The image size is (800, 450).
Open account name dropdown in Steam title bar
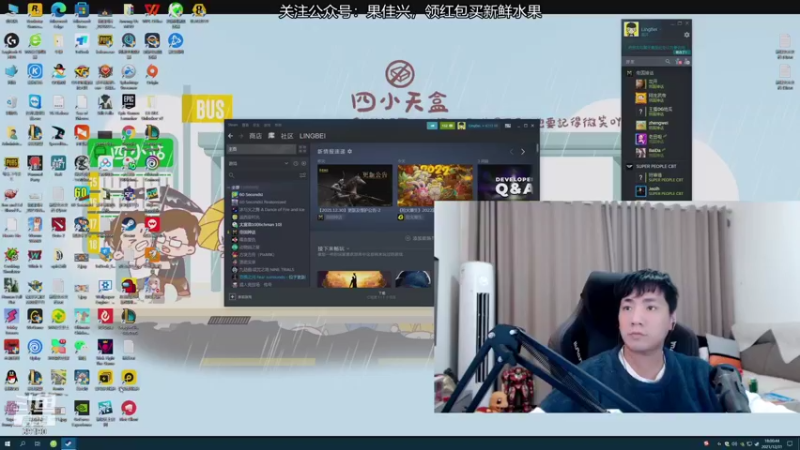(483, 126)
